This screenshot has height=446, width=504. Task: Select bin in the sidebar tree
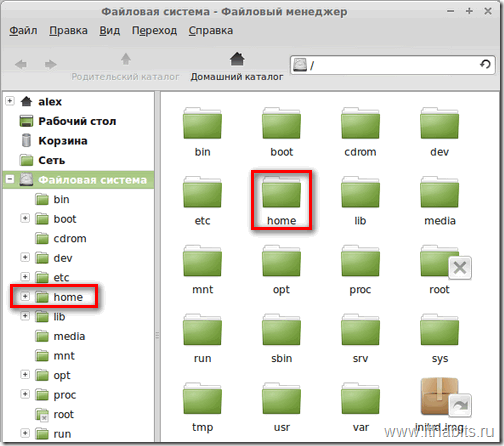tap(52, 199)
